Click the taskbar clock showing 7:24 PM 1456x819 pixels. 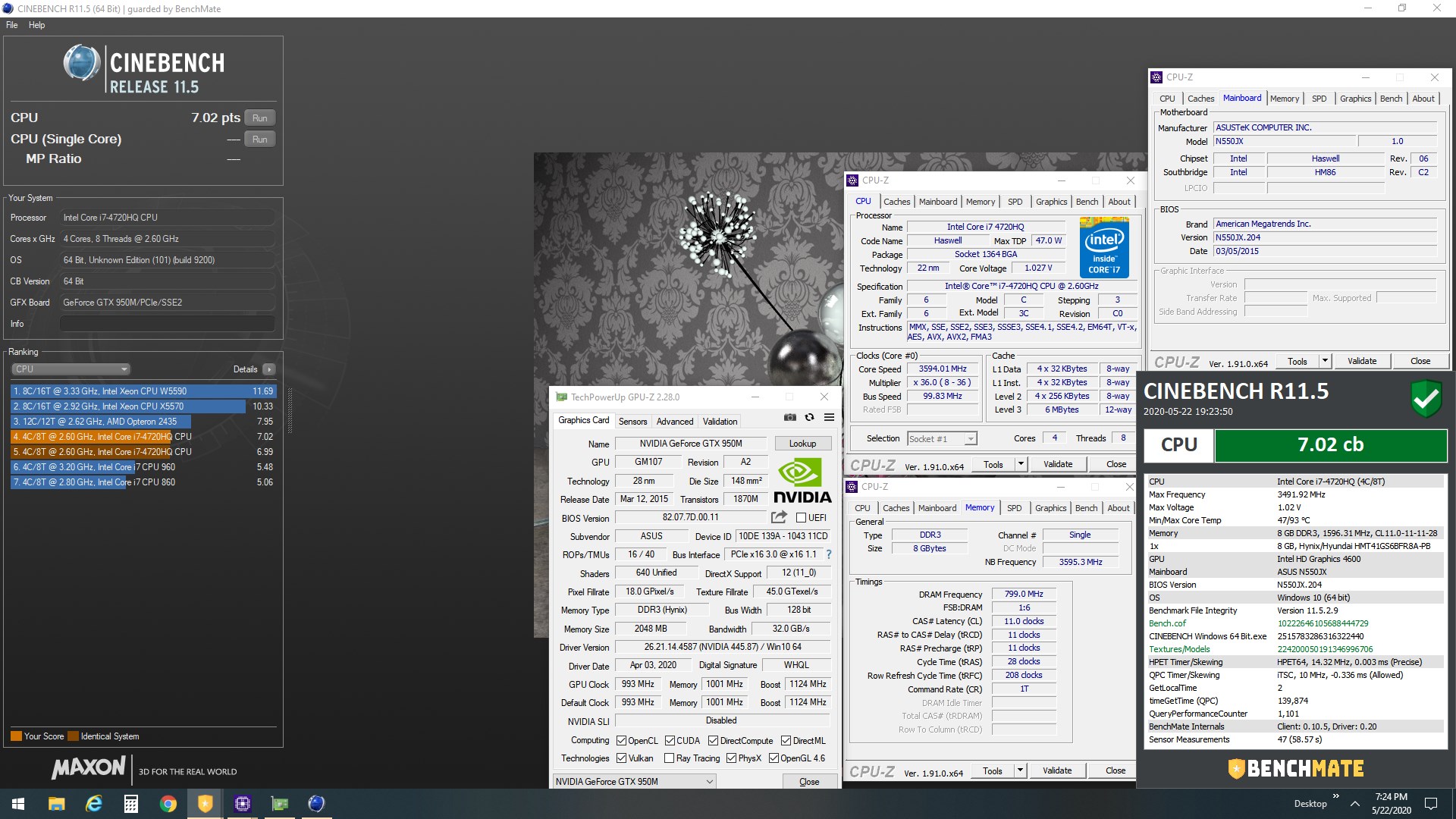[1391, 804]
